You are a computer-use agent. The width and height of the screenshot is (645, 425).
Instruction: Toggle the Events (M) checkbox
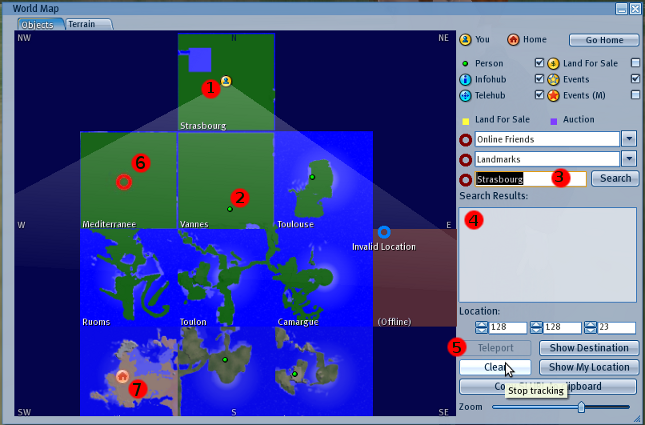tap(635, 96)
